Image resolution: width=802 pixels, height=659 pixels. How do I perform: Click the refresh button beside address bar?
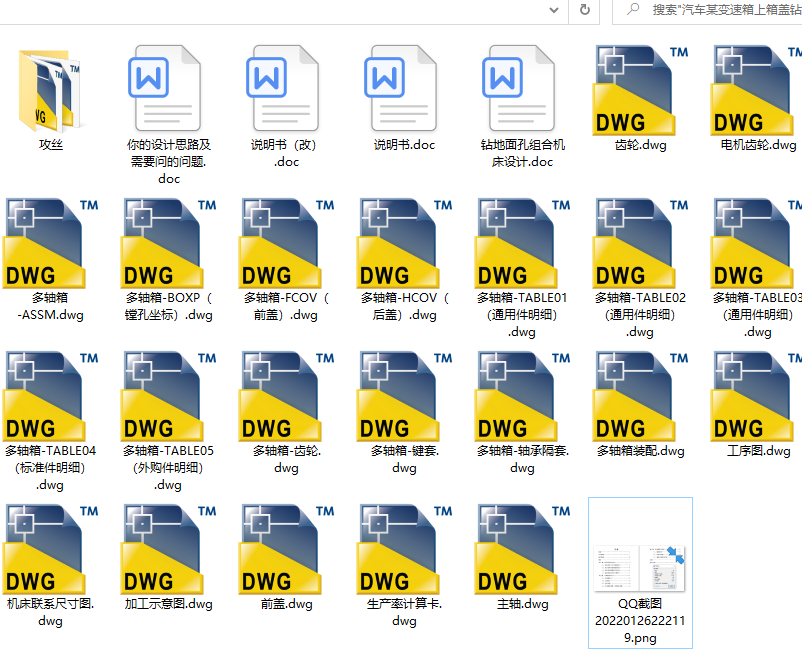point(585,9)
